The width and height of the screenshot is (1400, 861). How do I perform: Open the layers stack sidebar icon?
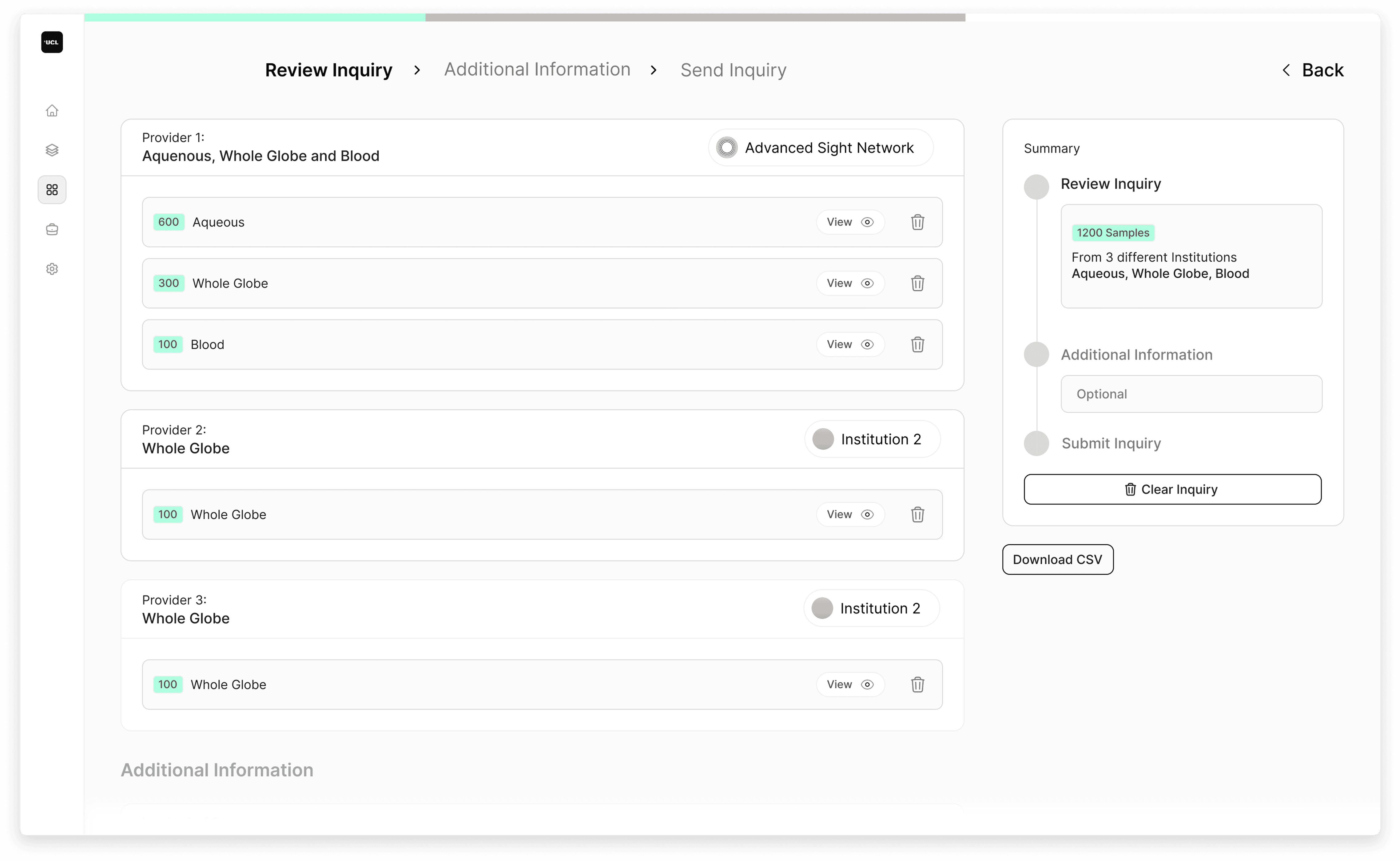52,150
